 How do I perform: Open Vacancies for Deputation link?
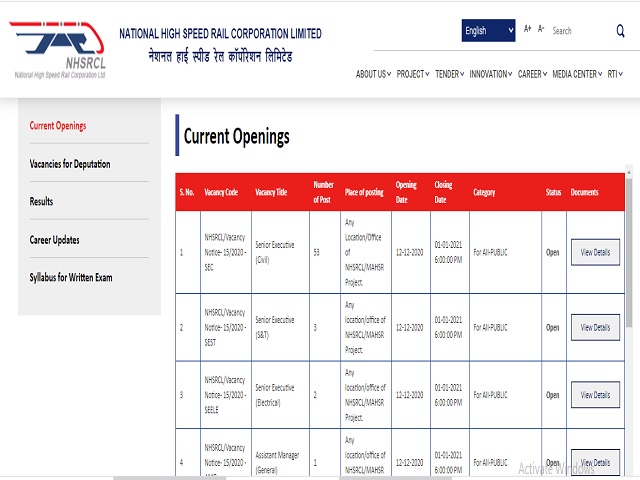point(70,164)
